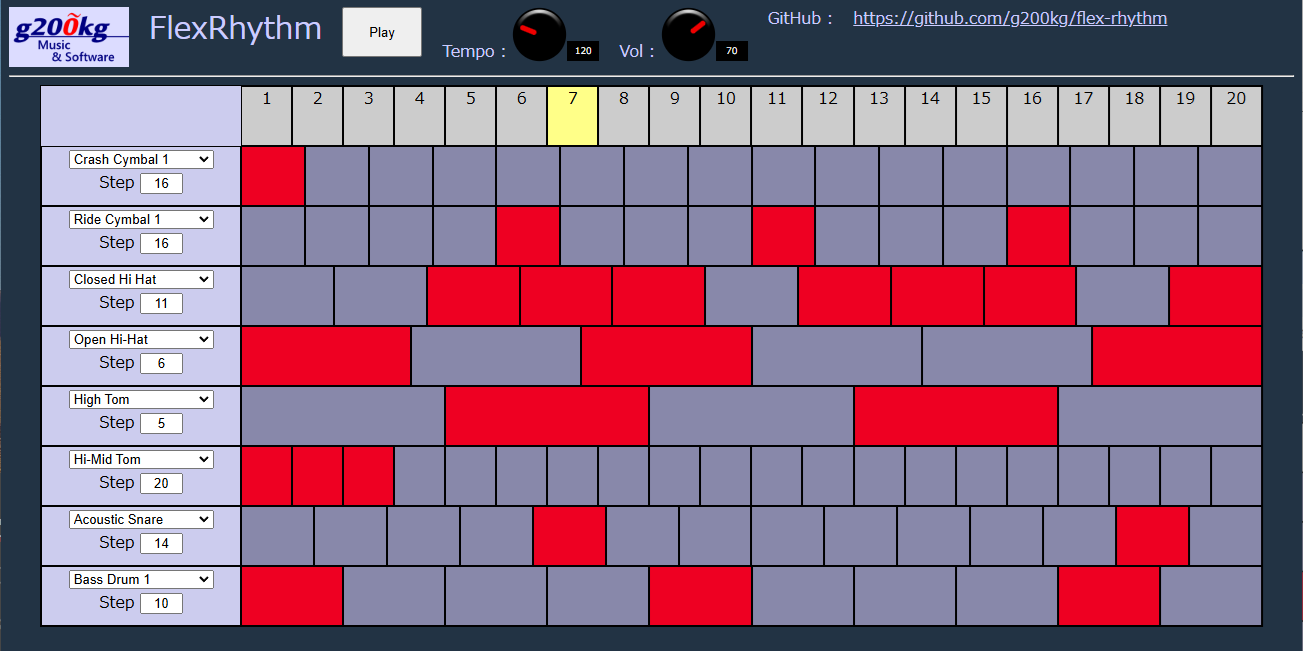1303x651 pixels.
Task: Change the Step value for Open Hi-Hat
Action: pyautogui.click(x=161, y=362)
